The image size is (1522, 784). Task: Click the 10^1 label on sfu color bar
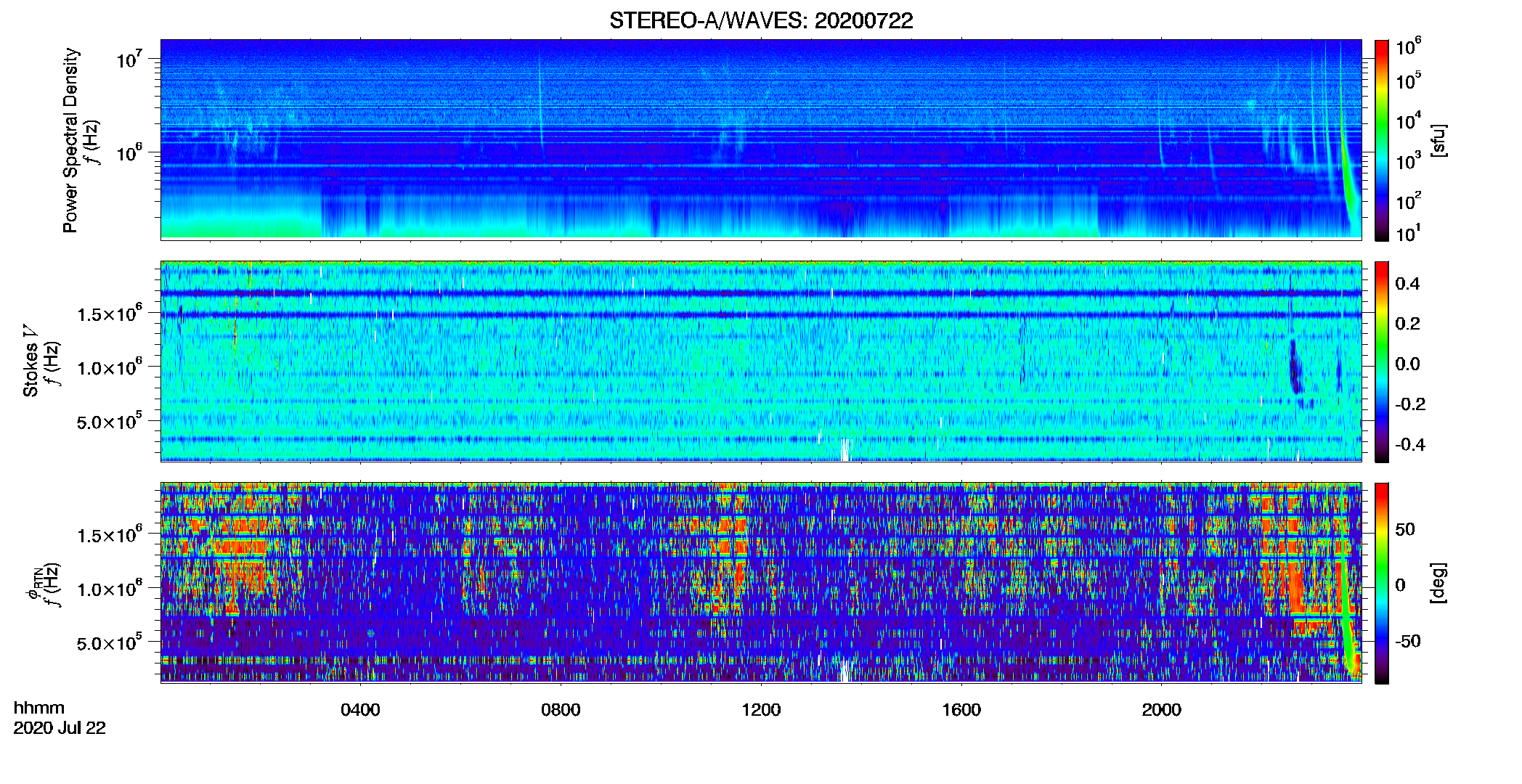1408,234
